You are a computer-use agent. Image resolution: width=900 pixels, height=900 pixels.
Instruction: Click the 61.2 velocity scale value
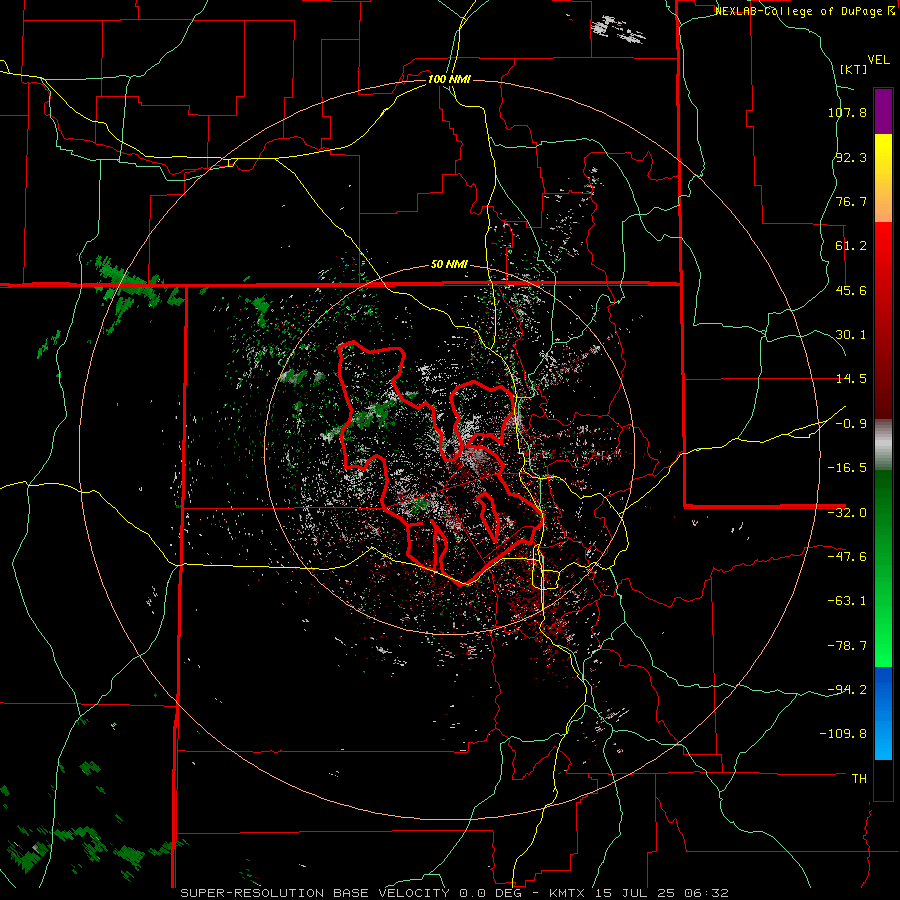click(x=851, y=246)
